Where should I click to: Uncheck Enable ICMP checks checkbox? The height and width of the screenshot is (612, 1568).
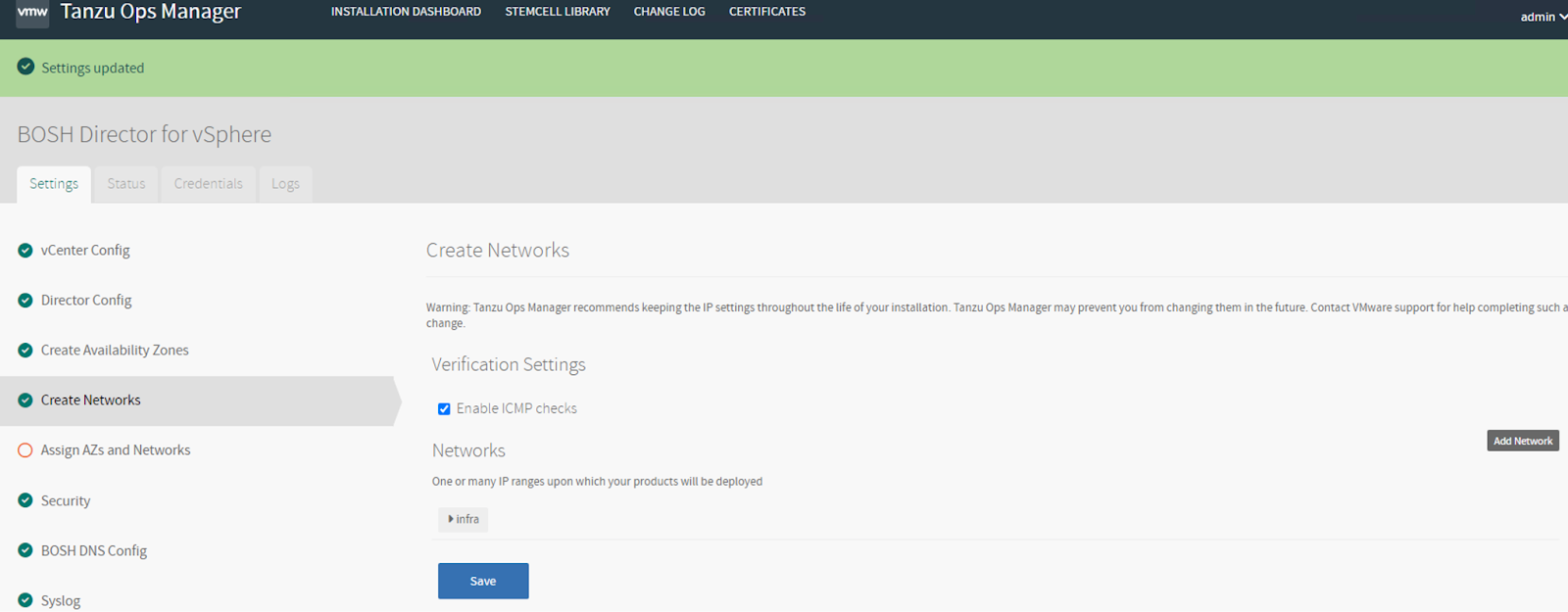444,409
